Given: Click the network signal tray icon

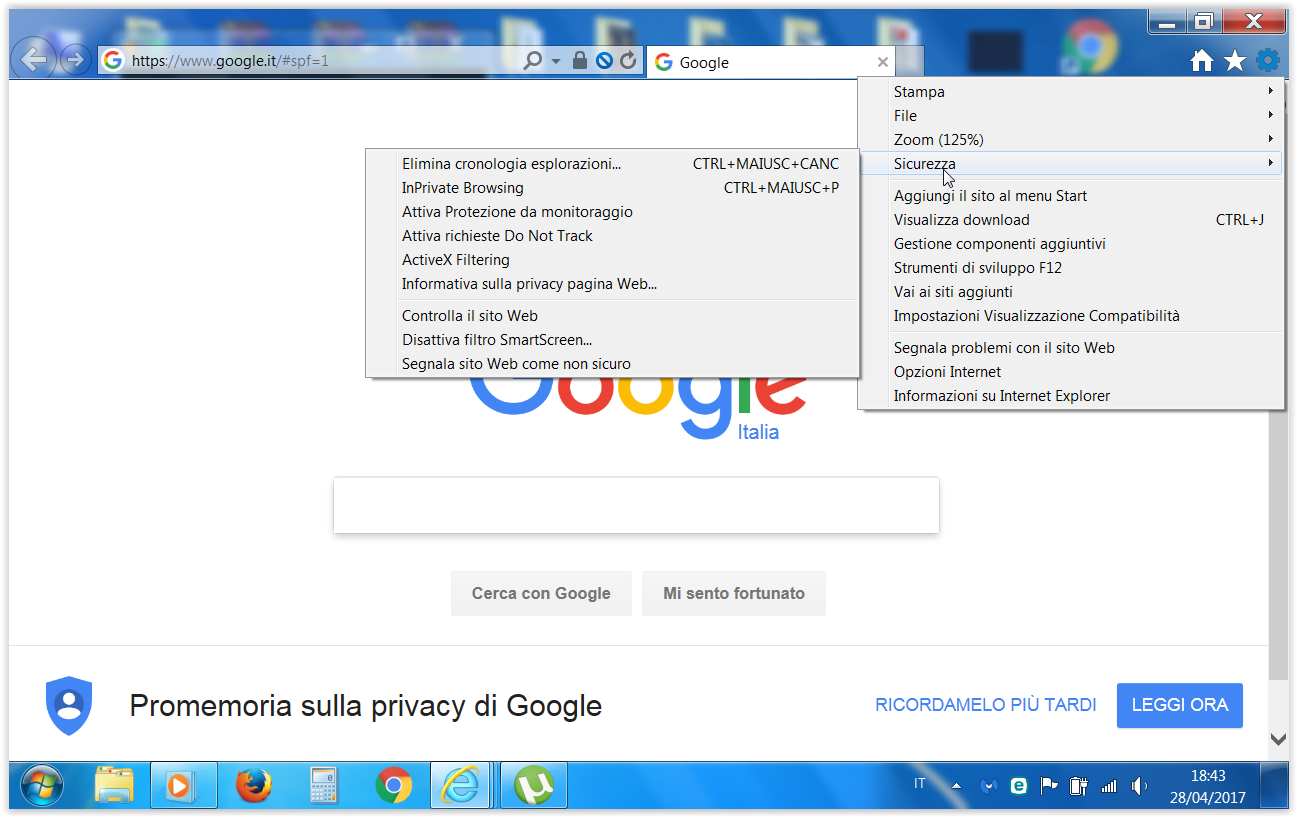Looking at the screenshot, I should (x=1108, y=786).
